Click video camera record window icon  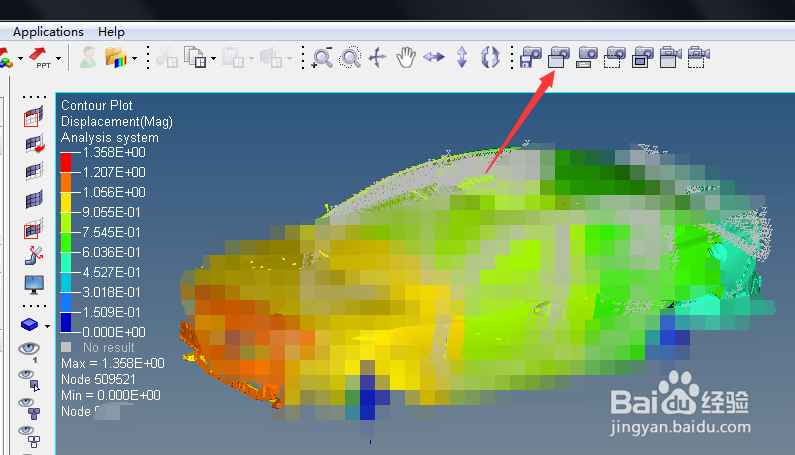click(670, 57)
